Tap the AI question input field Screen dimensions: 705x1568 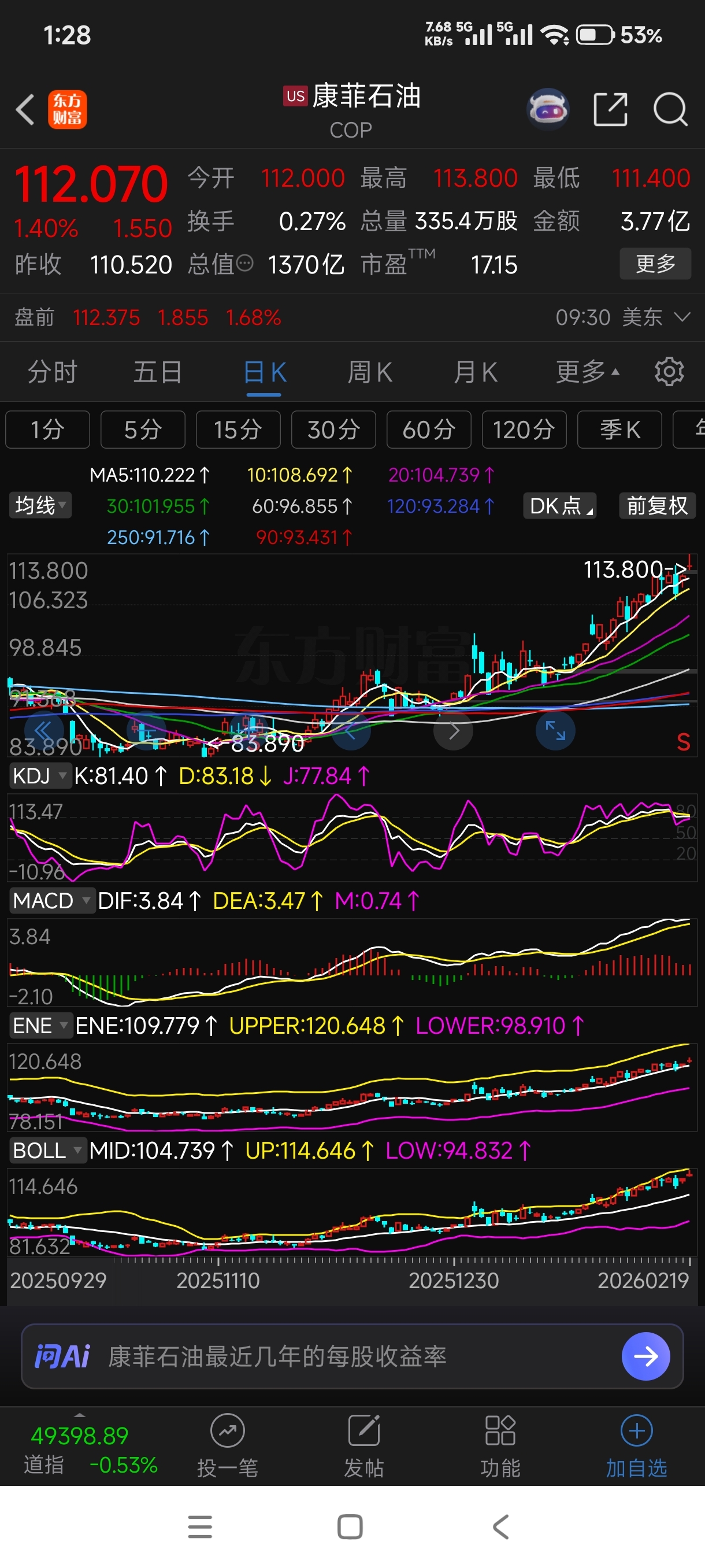[x=352, y=1356]
